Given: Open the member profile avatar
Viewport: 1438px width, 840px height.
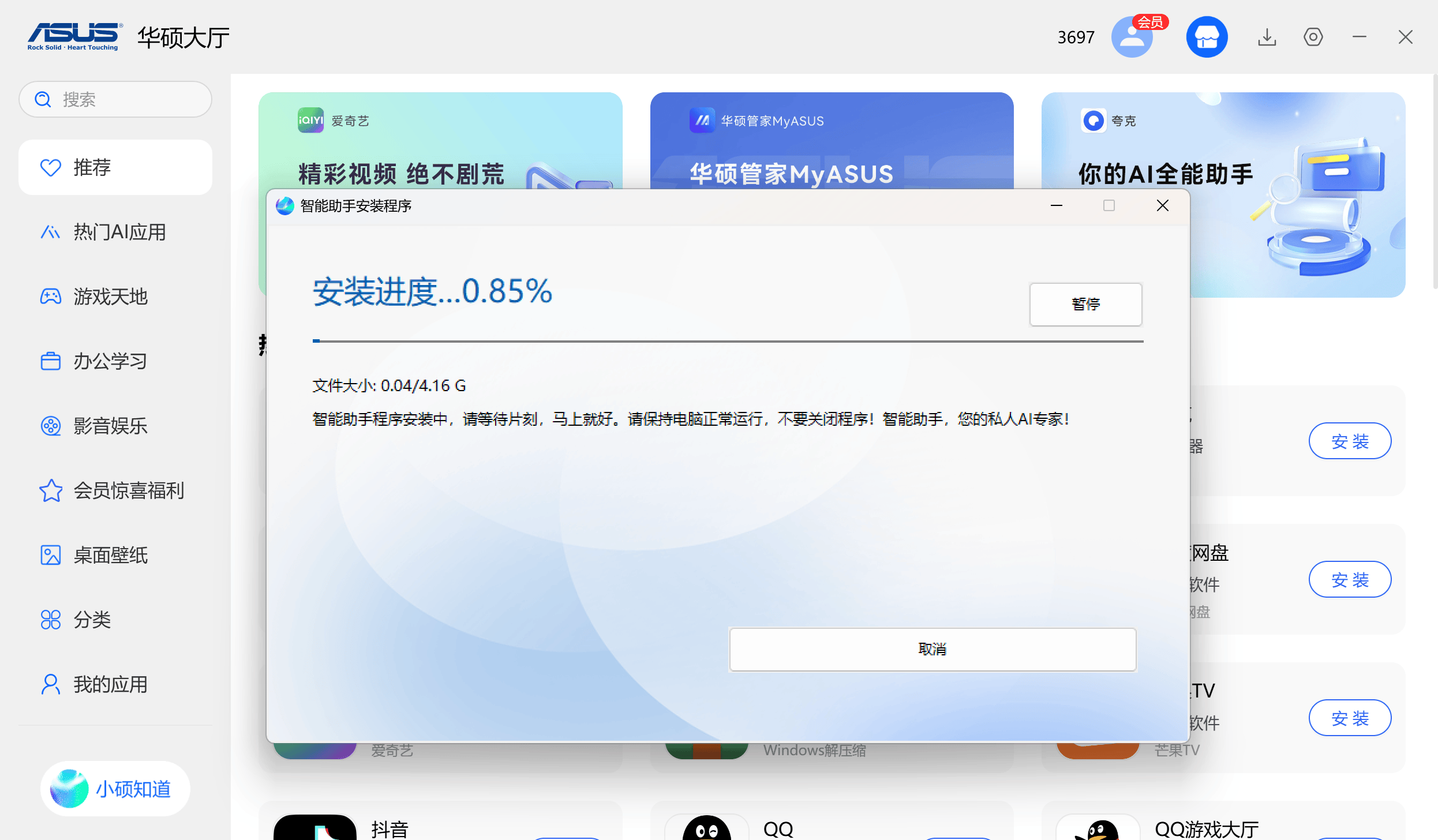Looking at the screenshot, I should (1132, 37).
